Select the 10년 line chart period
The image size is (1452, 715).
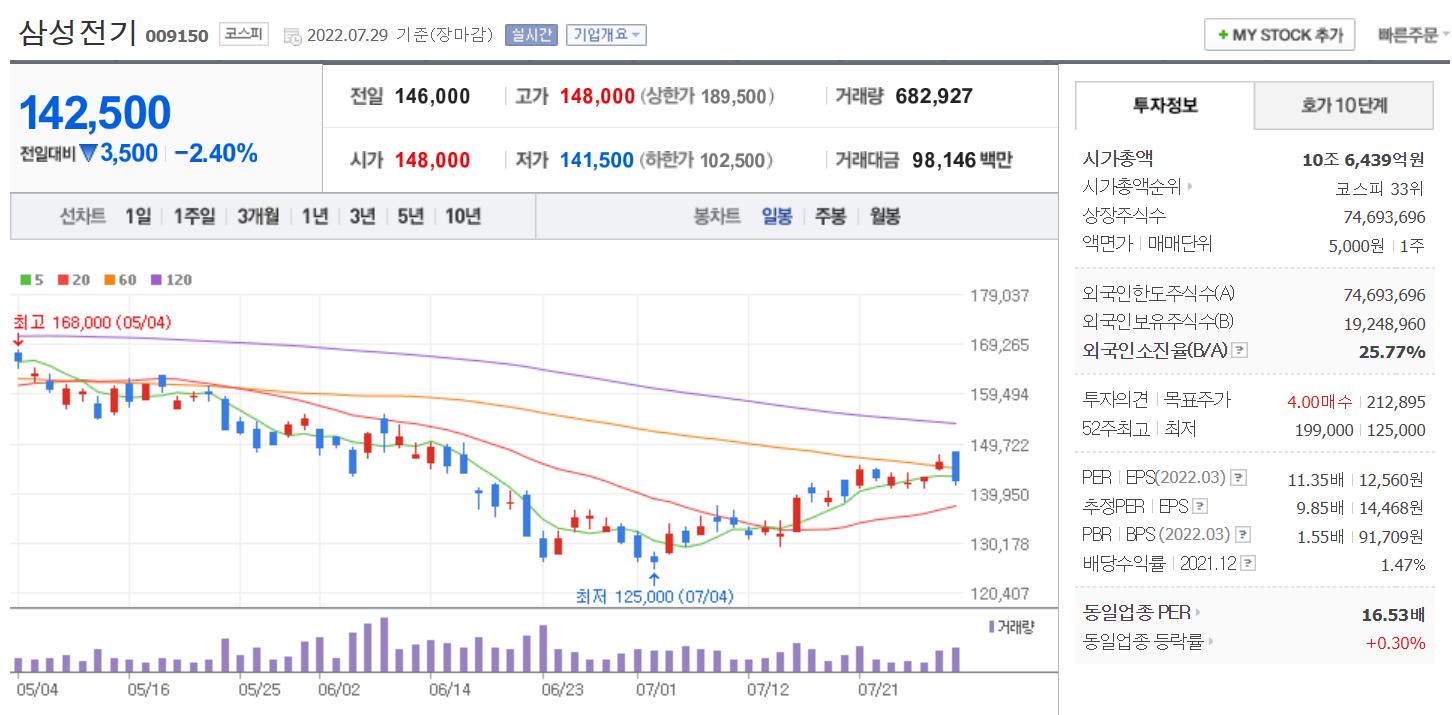click(463, 216)
